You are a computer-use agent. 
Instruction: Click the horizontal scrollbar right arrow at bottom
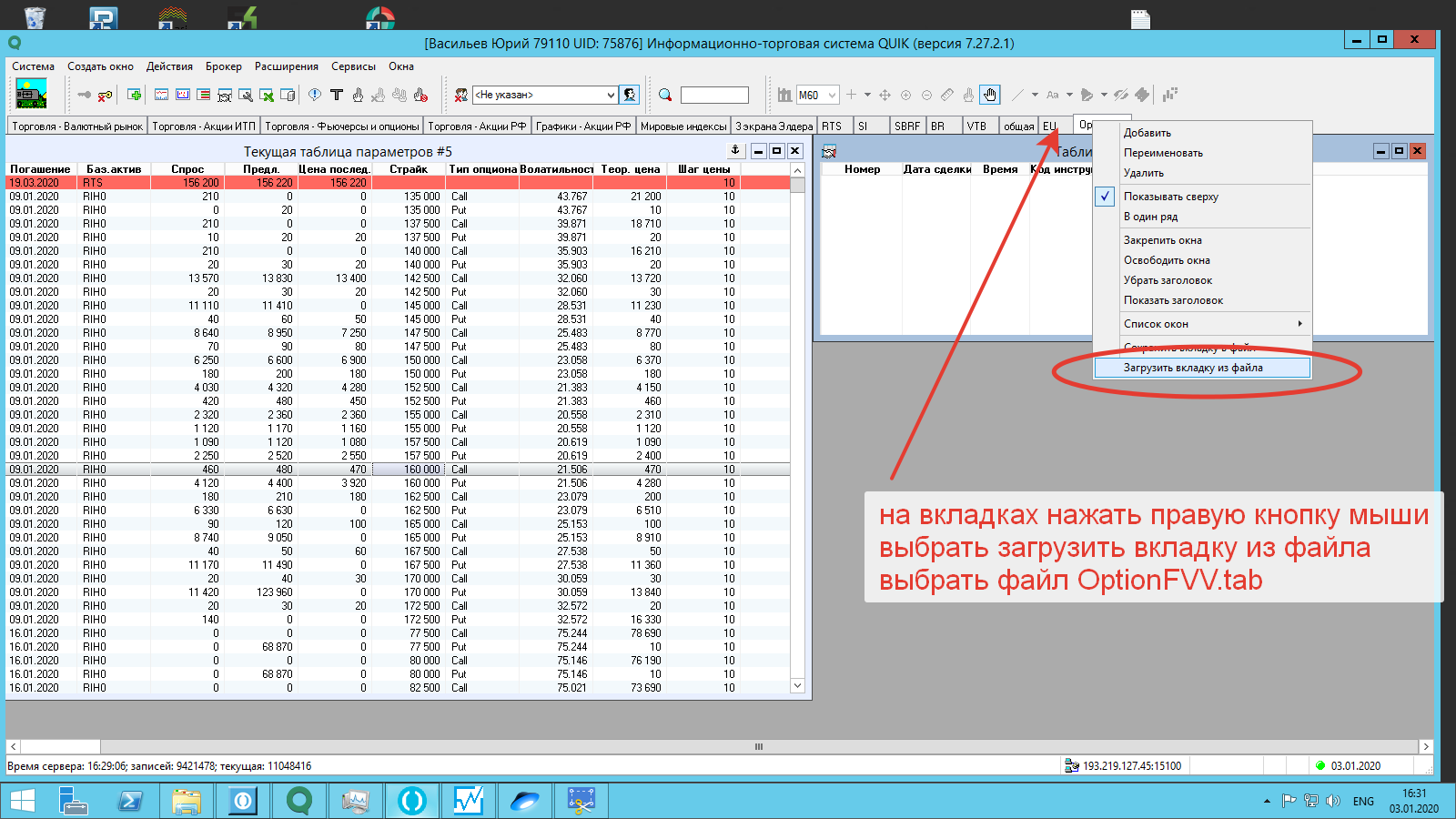(1426, 746)
